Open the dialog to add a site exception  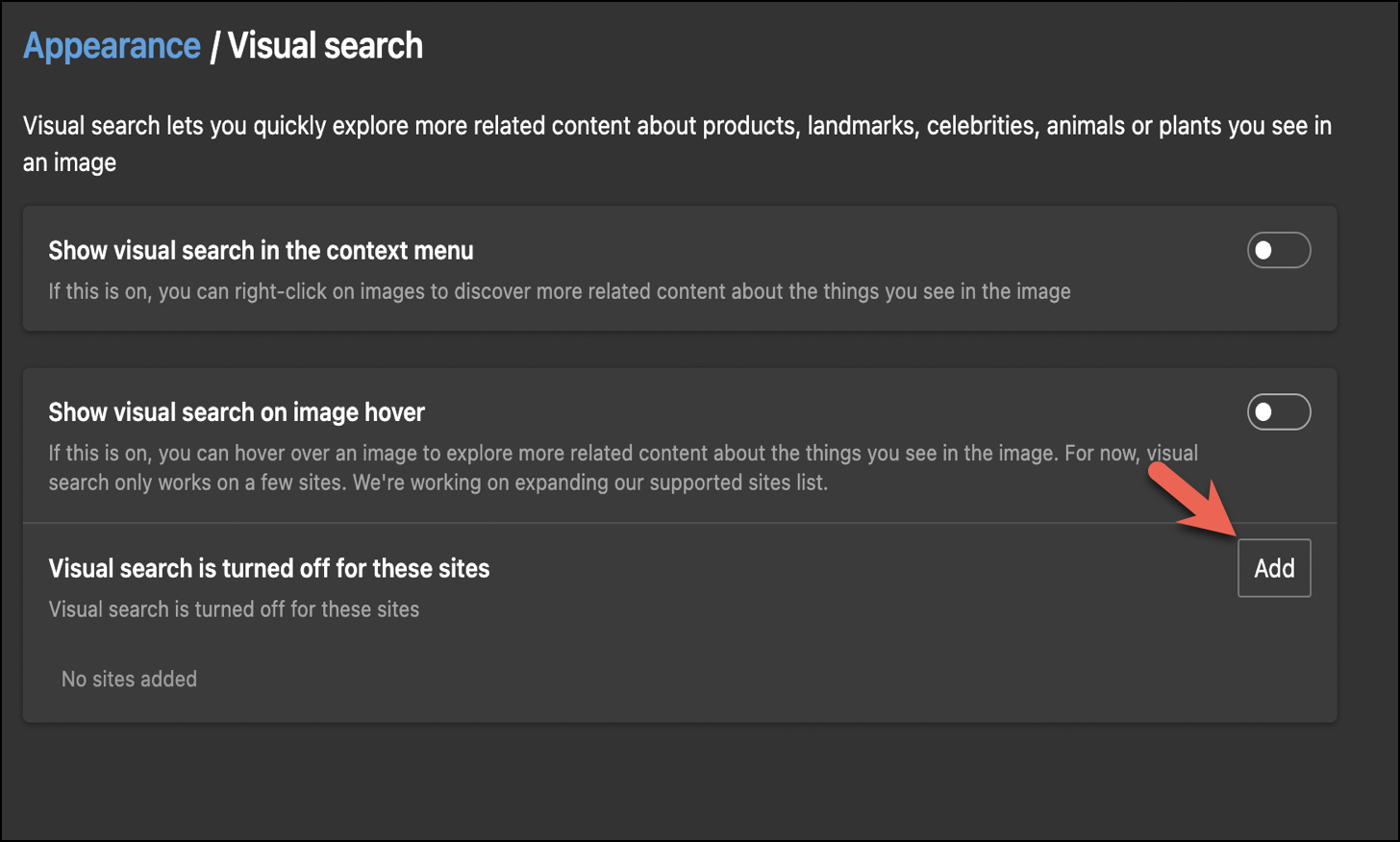coord(1274,567)
